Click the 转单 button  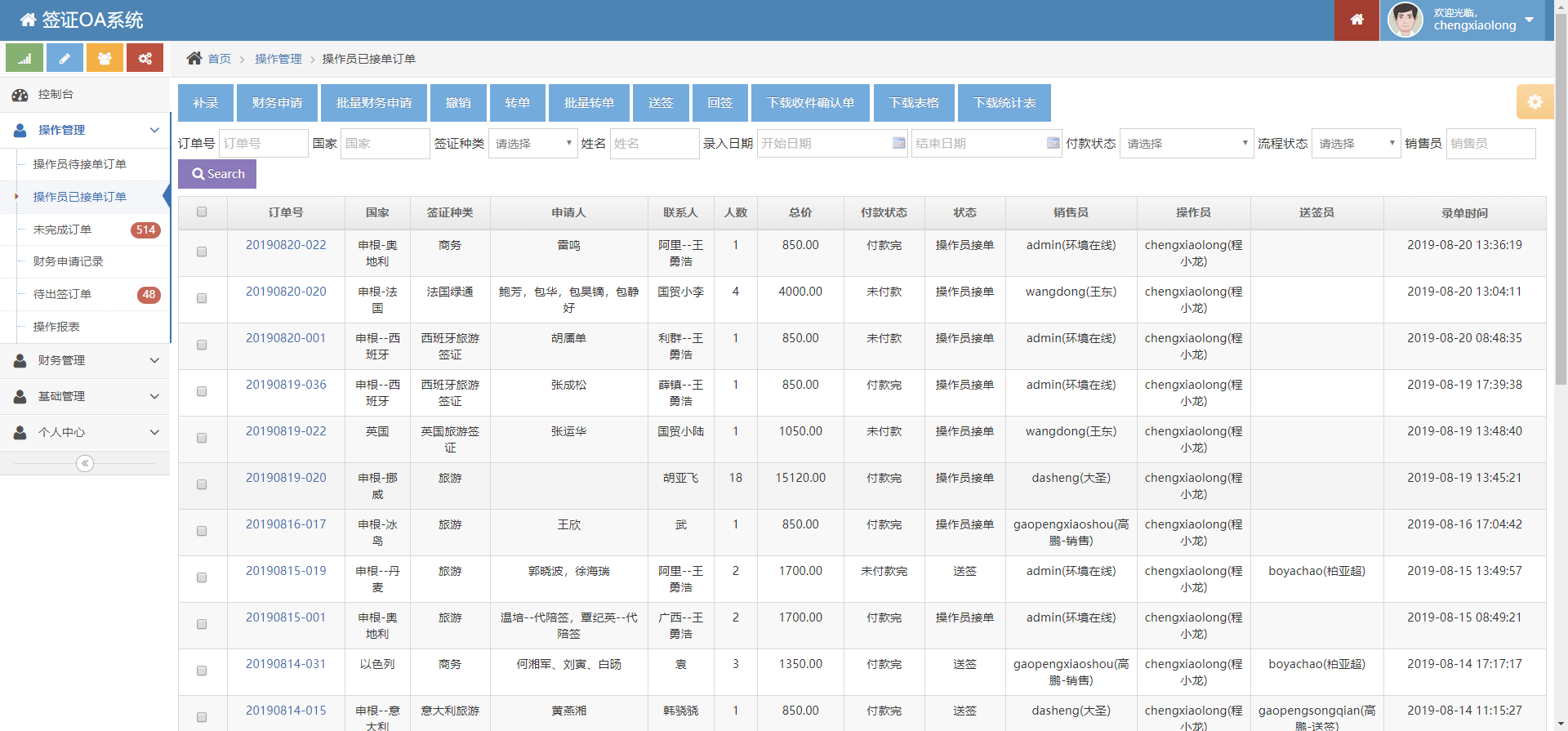(518, 103)
